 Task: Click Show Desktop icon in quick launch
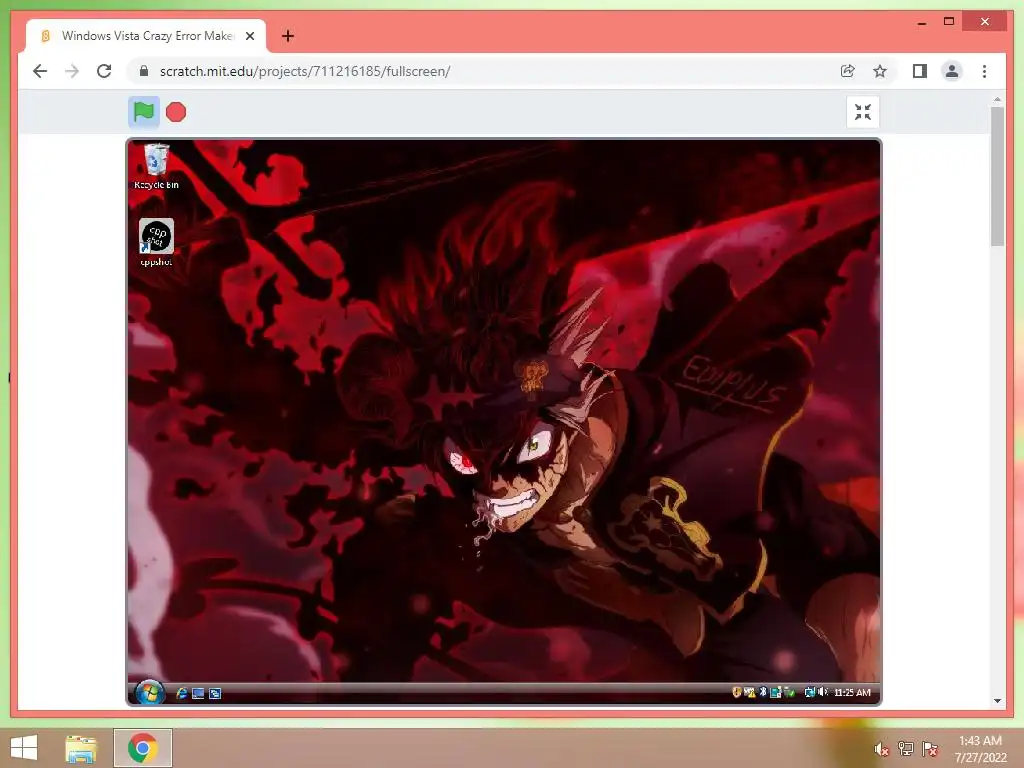[x=198, y=693]
